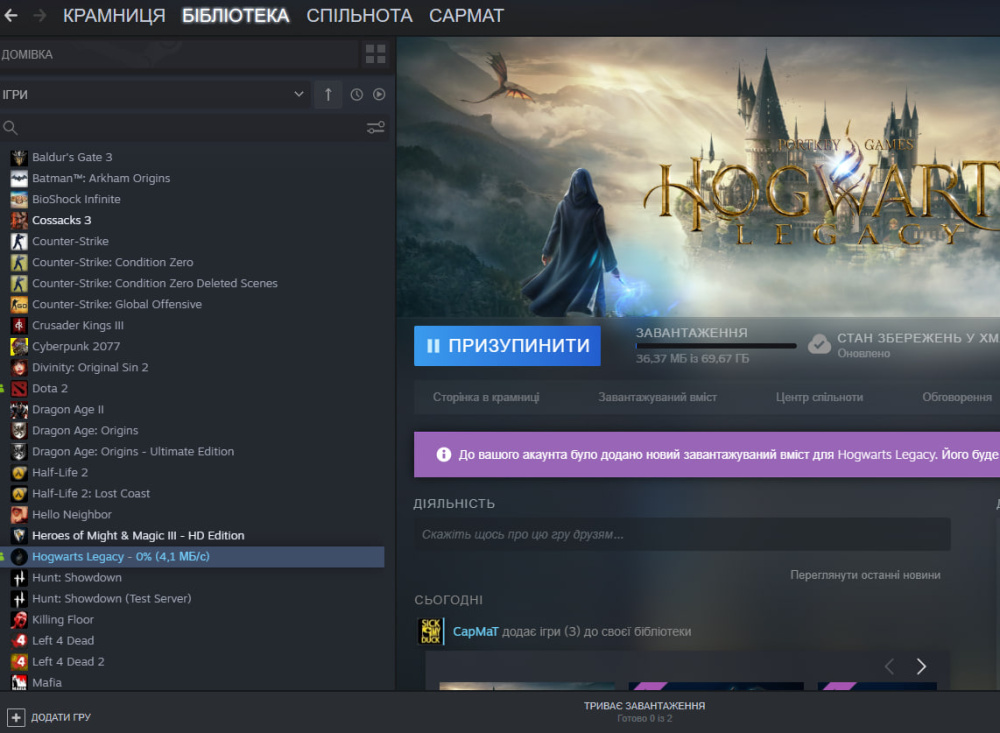This screenshot has height=733, width=1000.
Task: Expand the Ігри category dropdown
Action: point(299,94)
